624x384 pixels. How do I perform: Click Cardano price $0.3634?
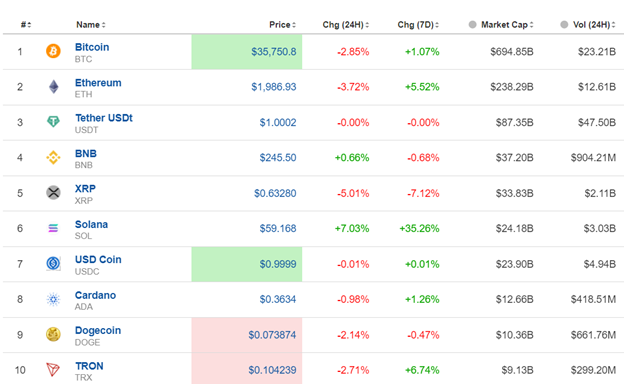point(278,299)
